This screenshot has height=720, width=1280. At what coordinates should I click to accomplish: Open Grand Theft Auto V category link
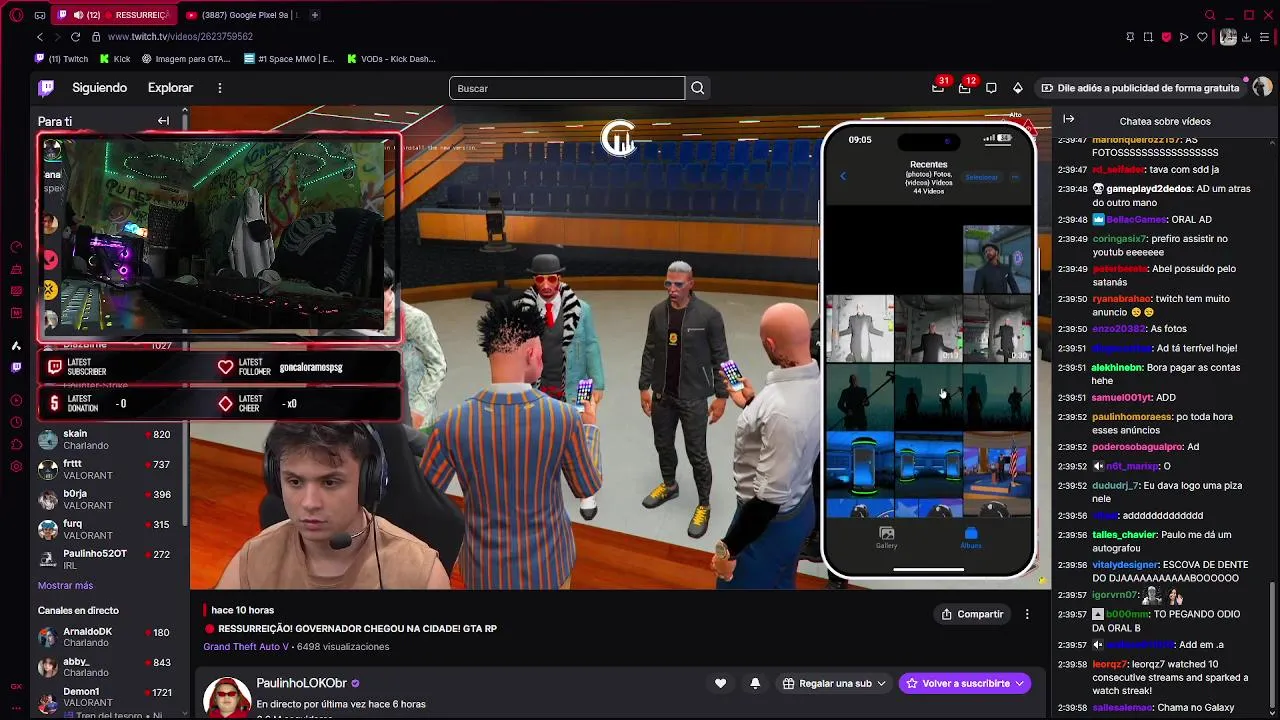pyautogui.click(x=246, y=647)
